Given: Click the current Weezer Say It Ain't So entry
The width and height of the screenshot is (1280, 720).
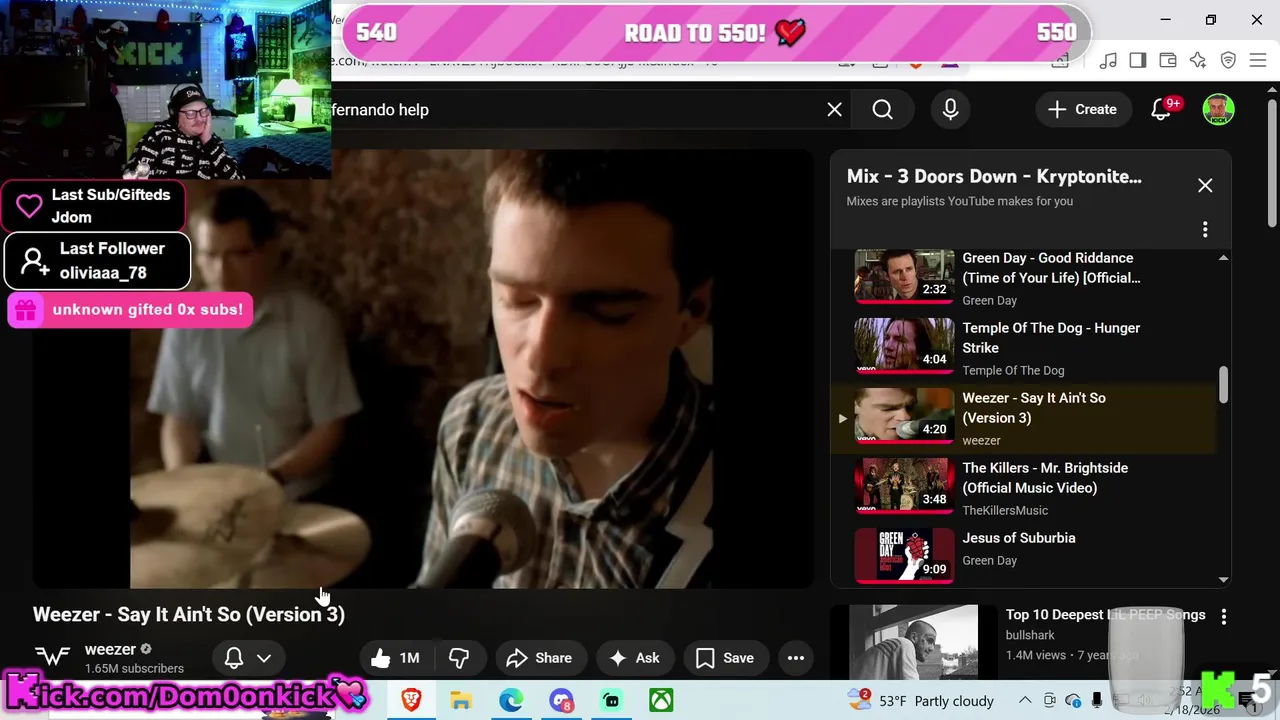Looking at the screenshot, I should pyautogui.click(x=1025, y=419).
